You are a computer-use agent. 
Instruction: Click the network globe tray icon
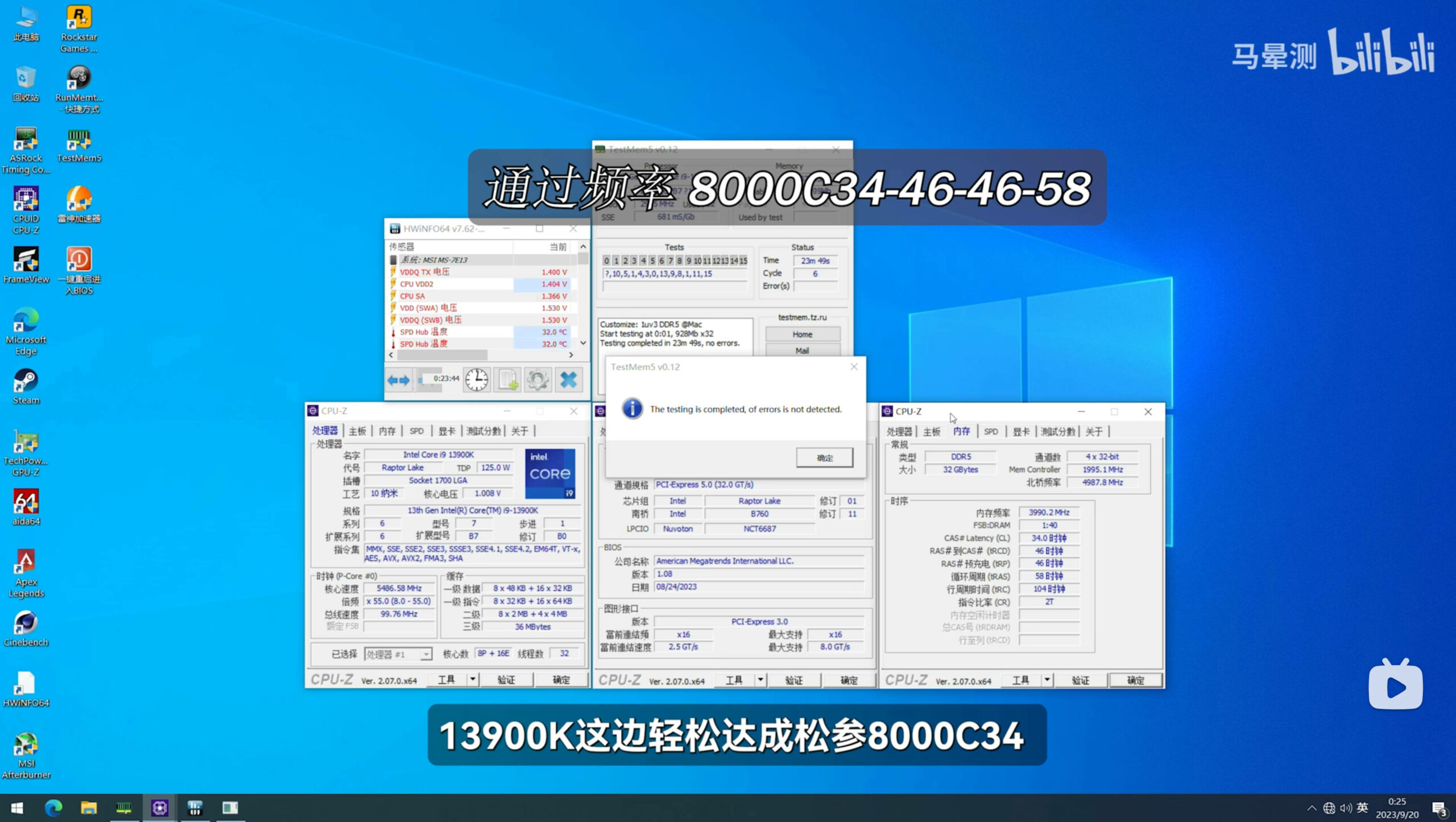tap(1329, 808)
